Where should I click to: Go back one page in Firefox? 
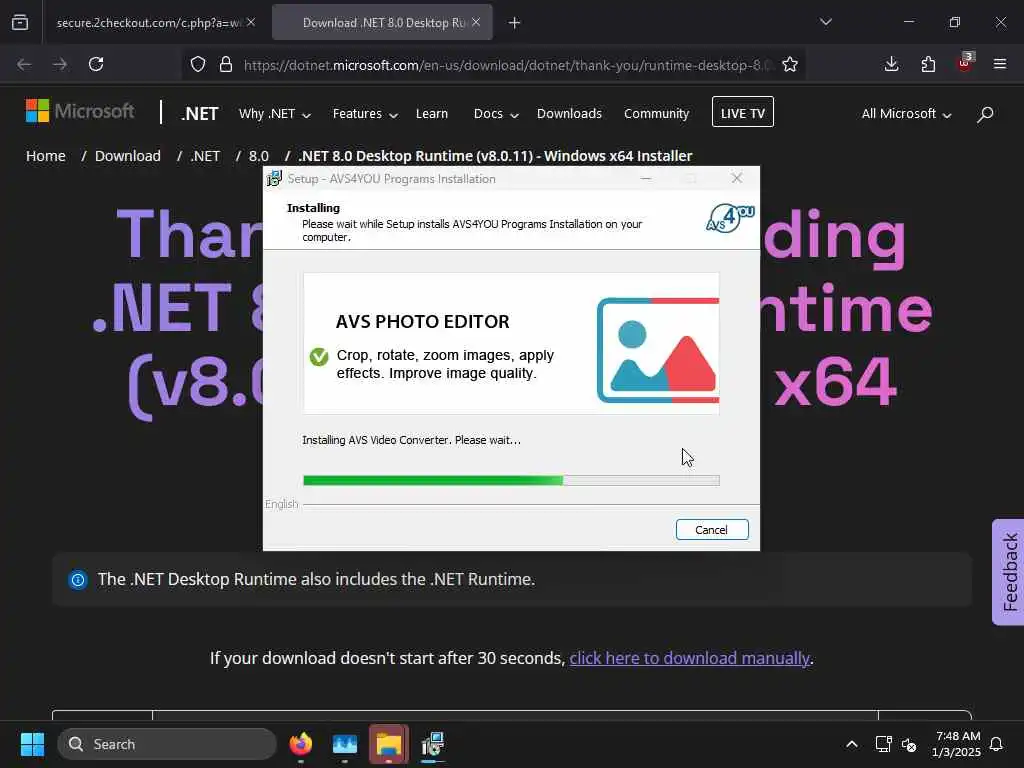tap(24, 64)
